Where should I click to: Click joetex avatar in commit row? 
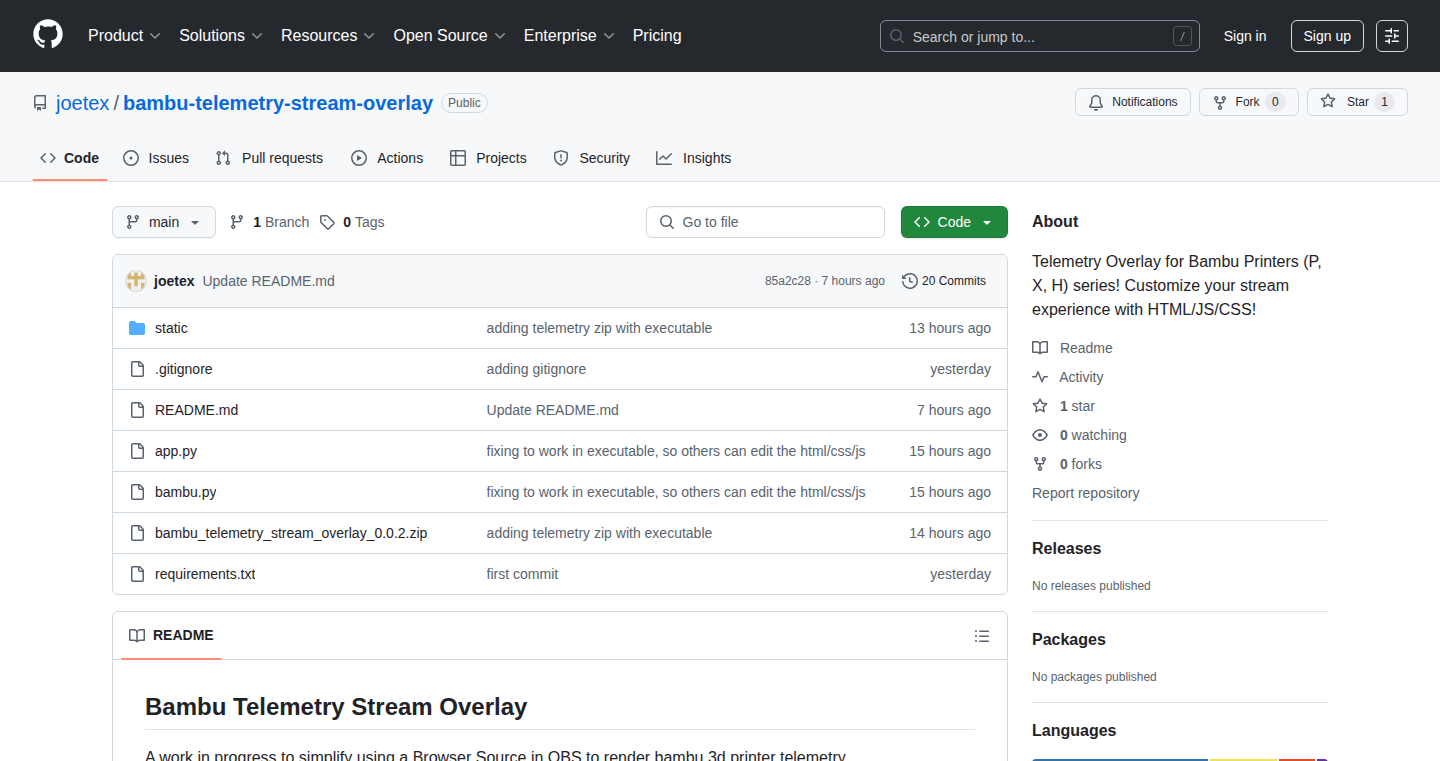coord(136,281)
